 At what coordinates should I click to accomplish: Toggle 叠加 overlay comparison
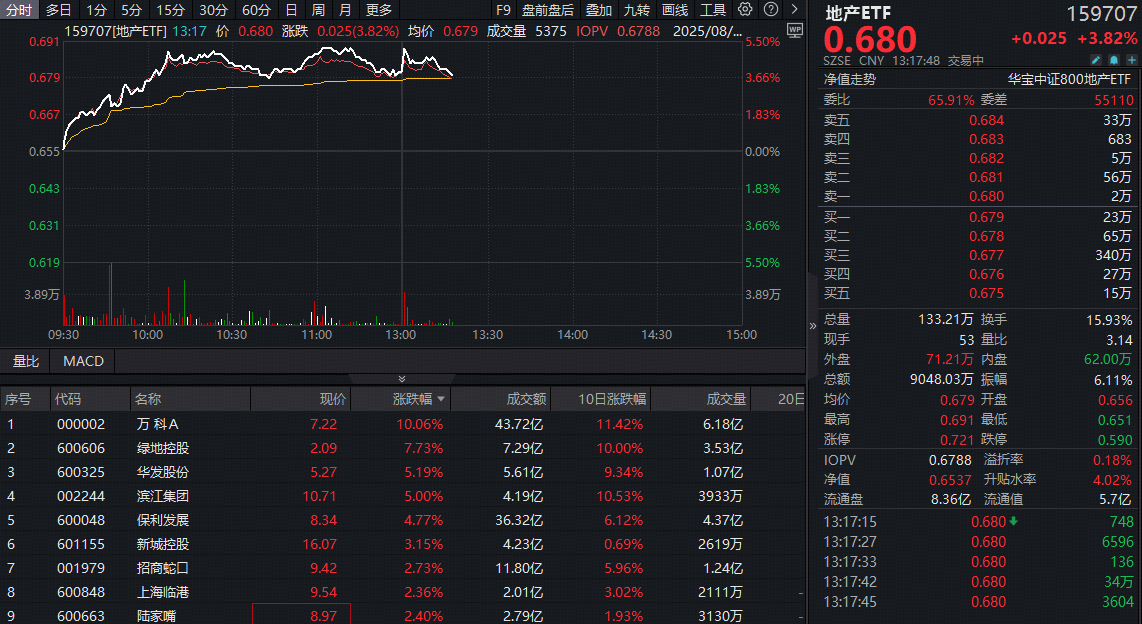pos(598,10)
